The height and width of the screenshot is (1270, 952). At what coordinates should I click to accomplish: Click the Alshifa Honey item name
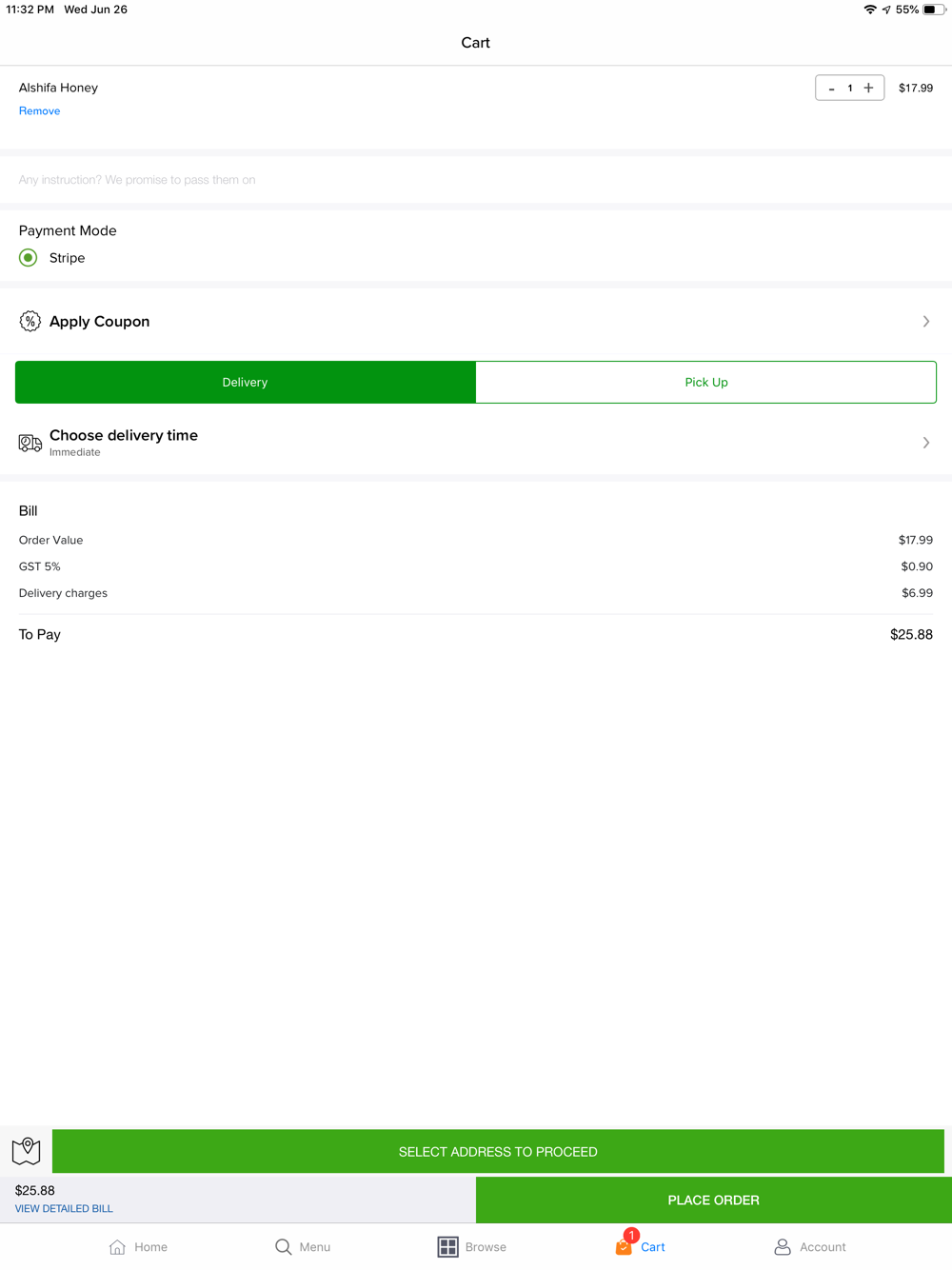pyautogui.click(x=58, y=88)
